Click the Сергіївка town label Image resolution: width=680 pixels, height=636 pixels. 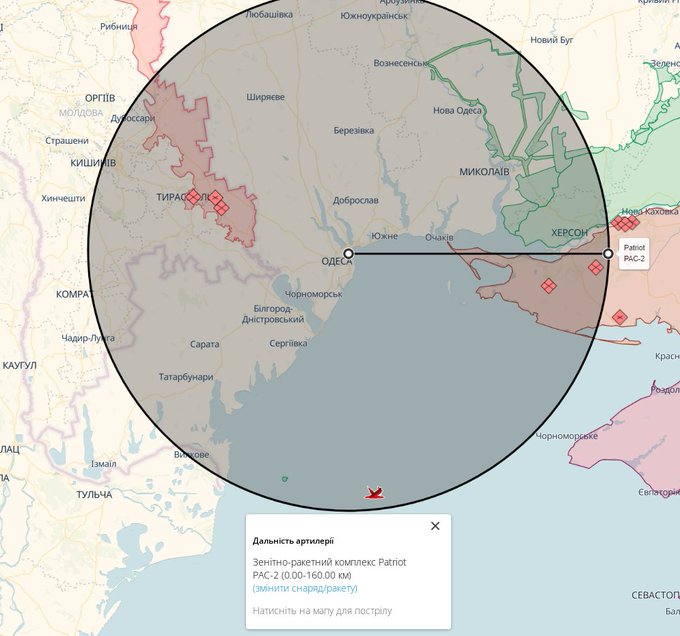coord(288,343)
